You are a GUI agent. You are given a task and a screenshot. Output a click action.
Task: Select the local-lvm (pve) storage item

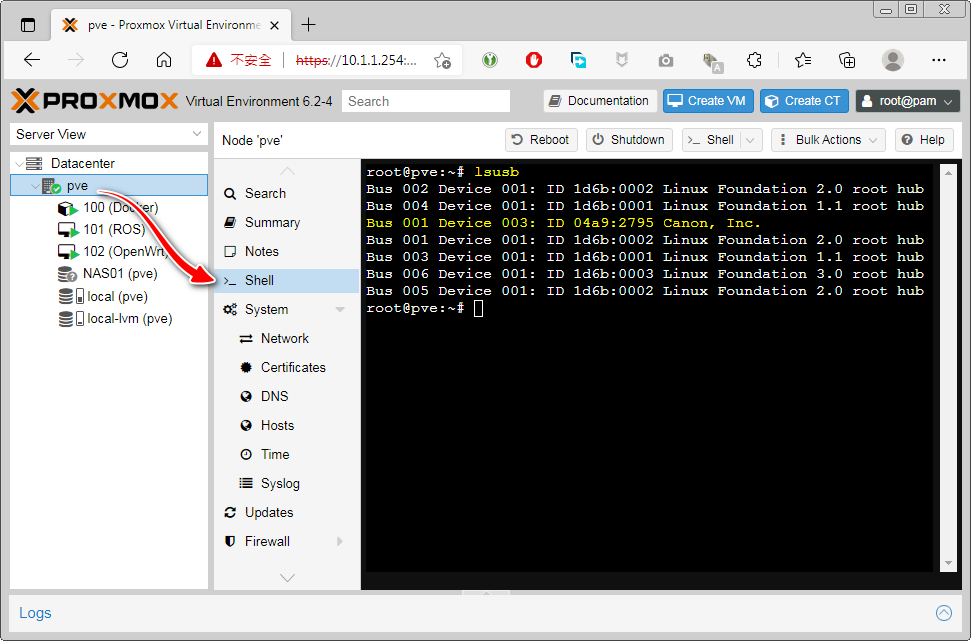click(129, 319)
